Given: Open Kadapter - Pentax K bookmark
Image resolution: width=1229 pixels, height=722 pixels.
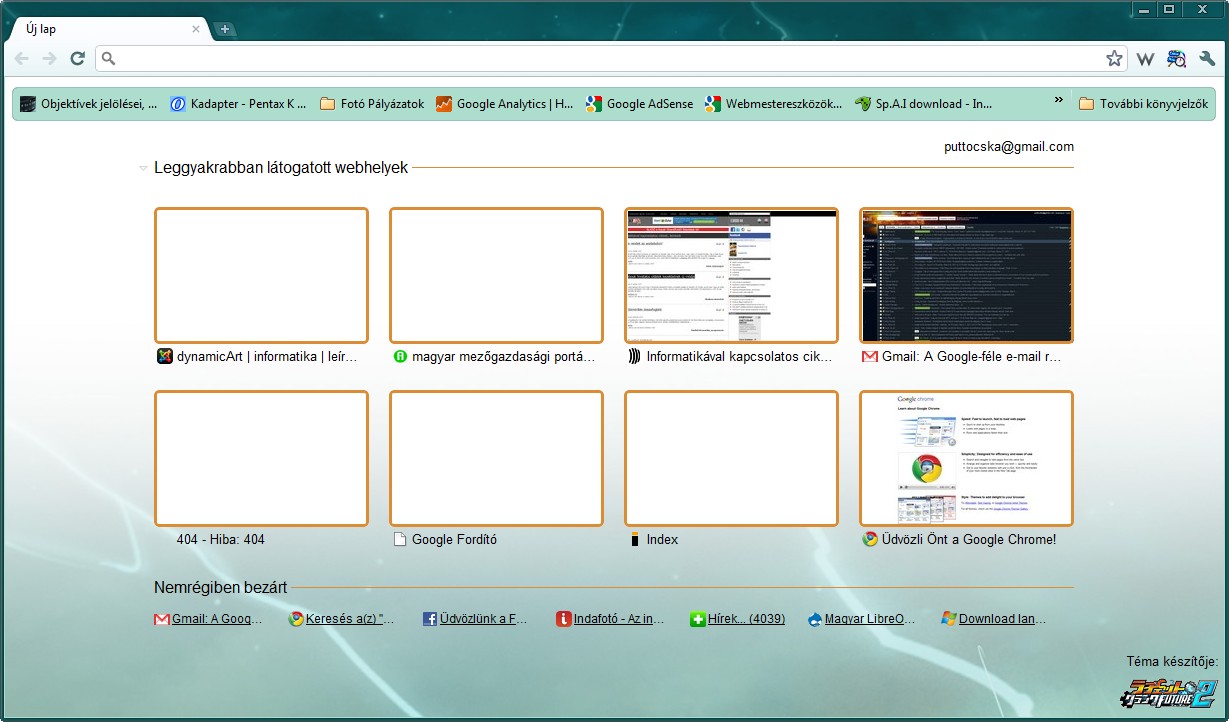Looking at the screenshot, I should point(238,104).
